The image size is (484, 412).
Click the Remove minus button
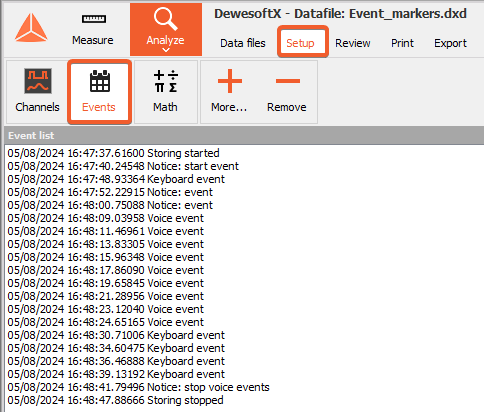pyautogui.click(x=287, y=92)
